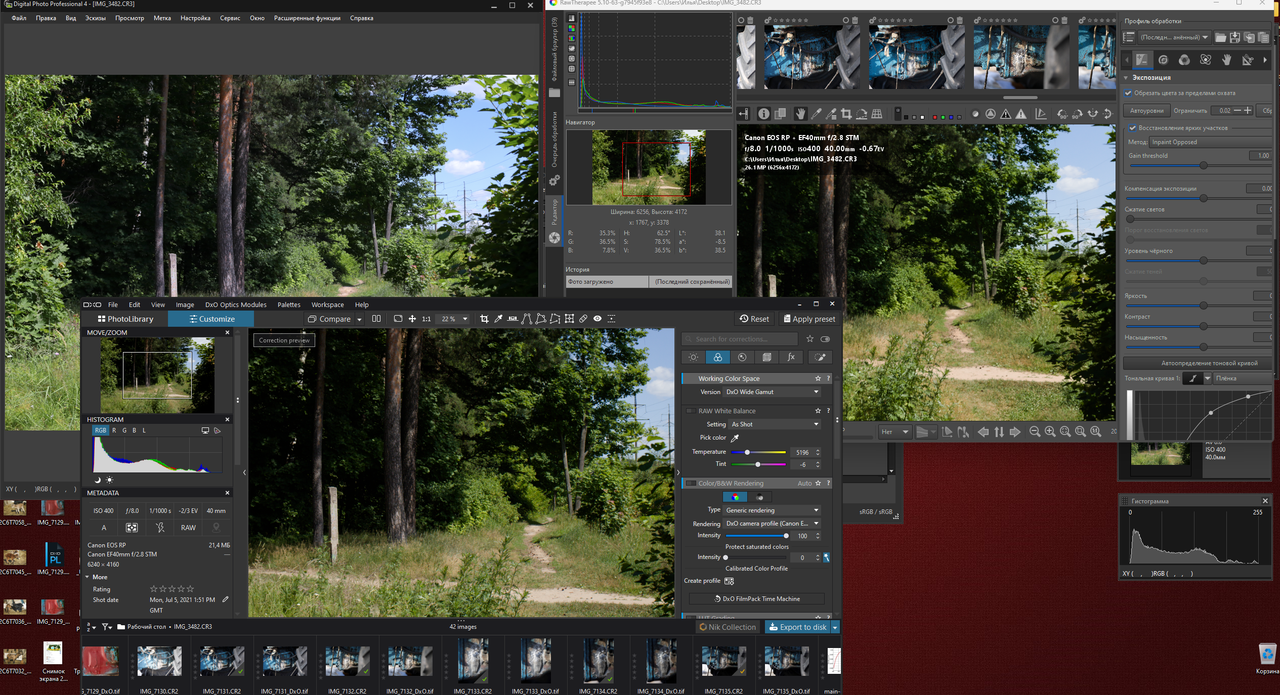Select the hand navigation tool in RawTherapee
Viewport: 1280px width, 695px height.
point(801,113)
